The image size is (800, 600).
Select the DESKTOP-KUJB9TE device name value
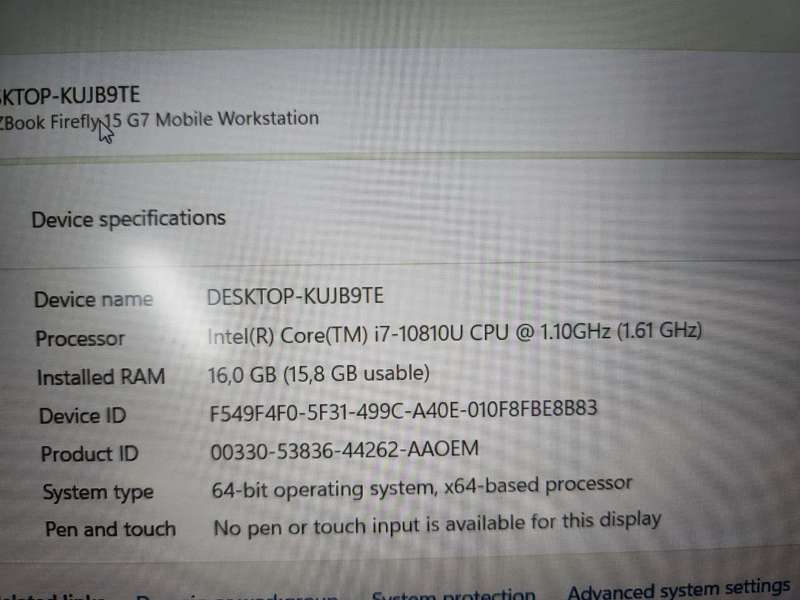[295, 296]
